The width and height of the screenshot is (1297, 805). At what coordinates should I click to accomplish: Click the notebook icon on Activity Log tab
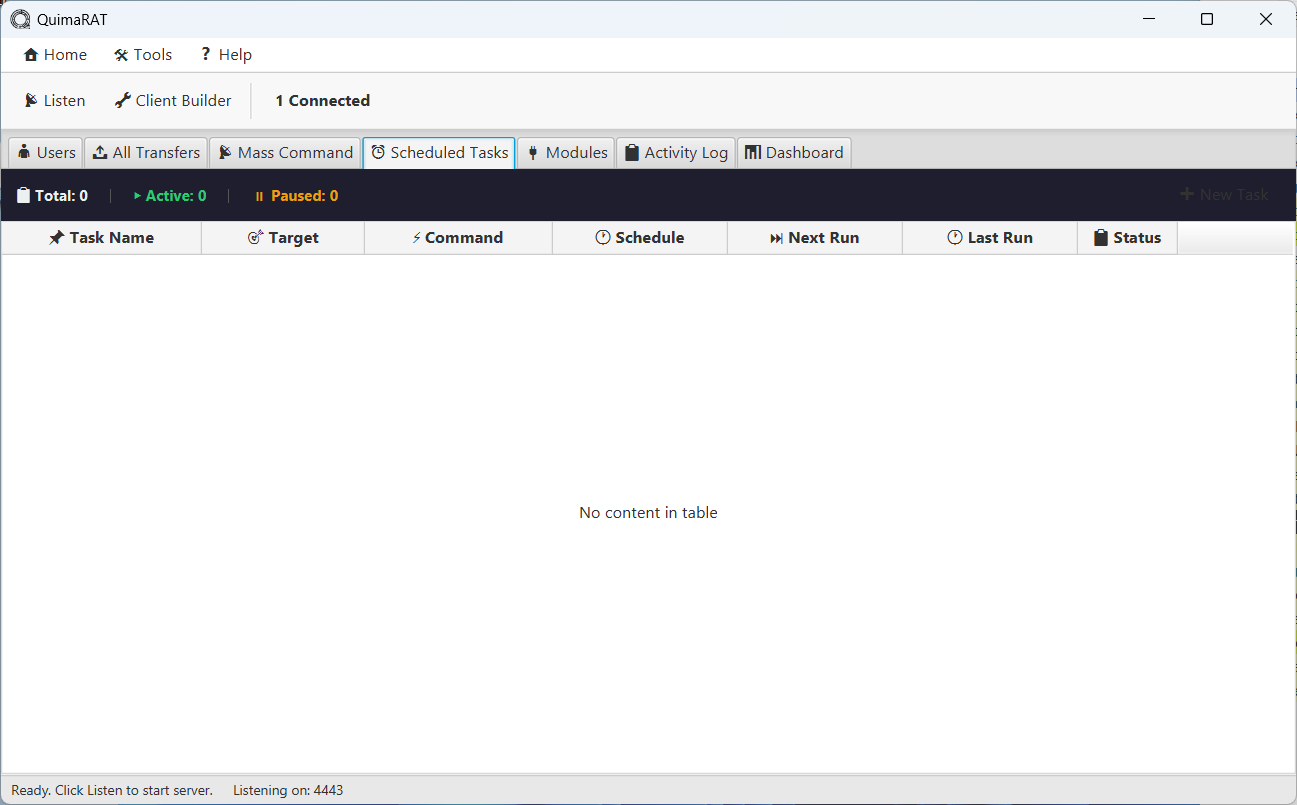[x=631, y=152]
